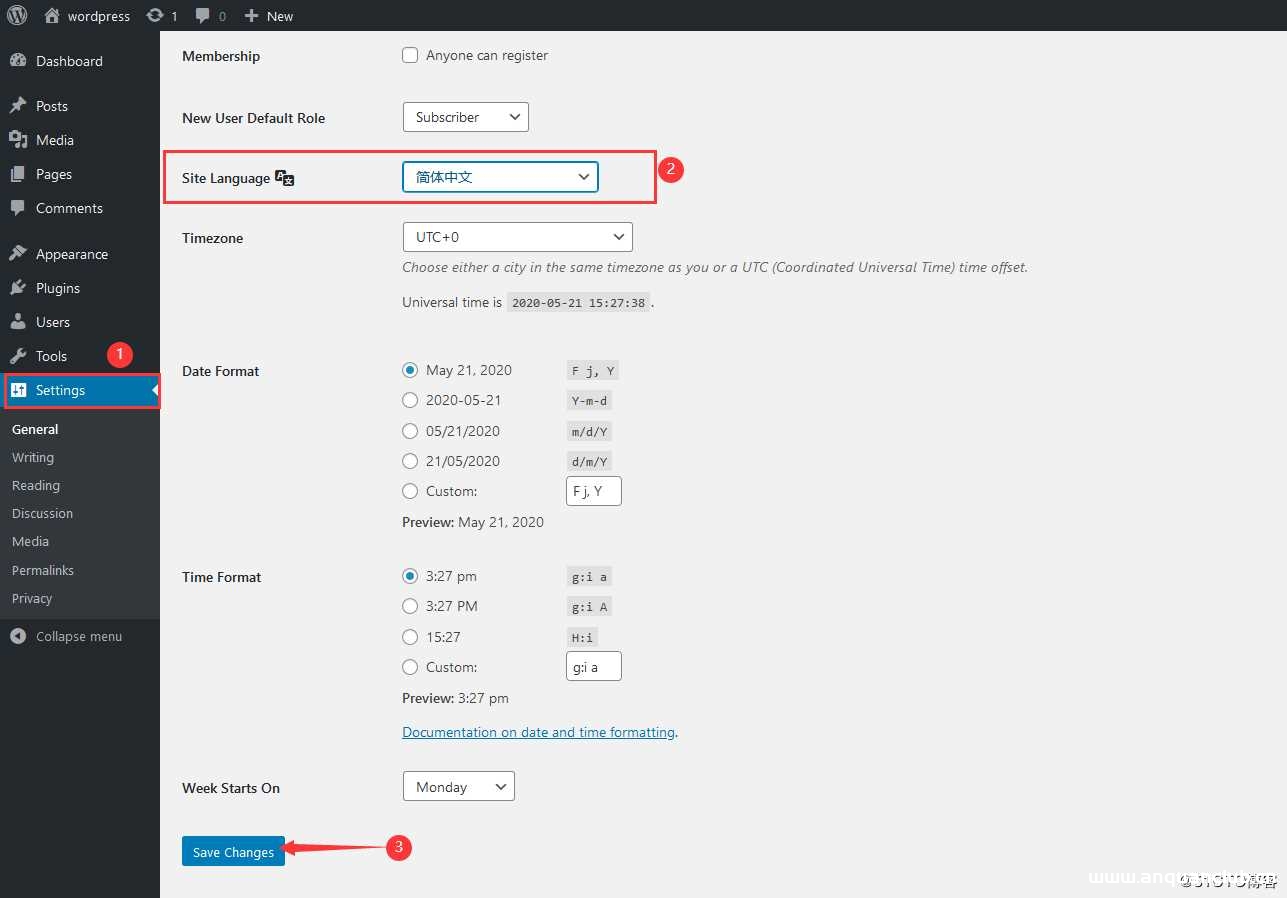
Task: Select the 2020-05-21 date format
Action: tap(410, 400)
